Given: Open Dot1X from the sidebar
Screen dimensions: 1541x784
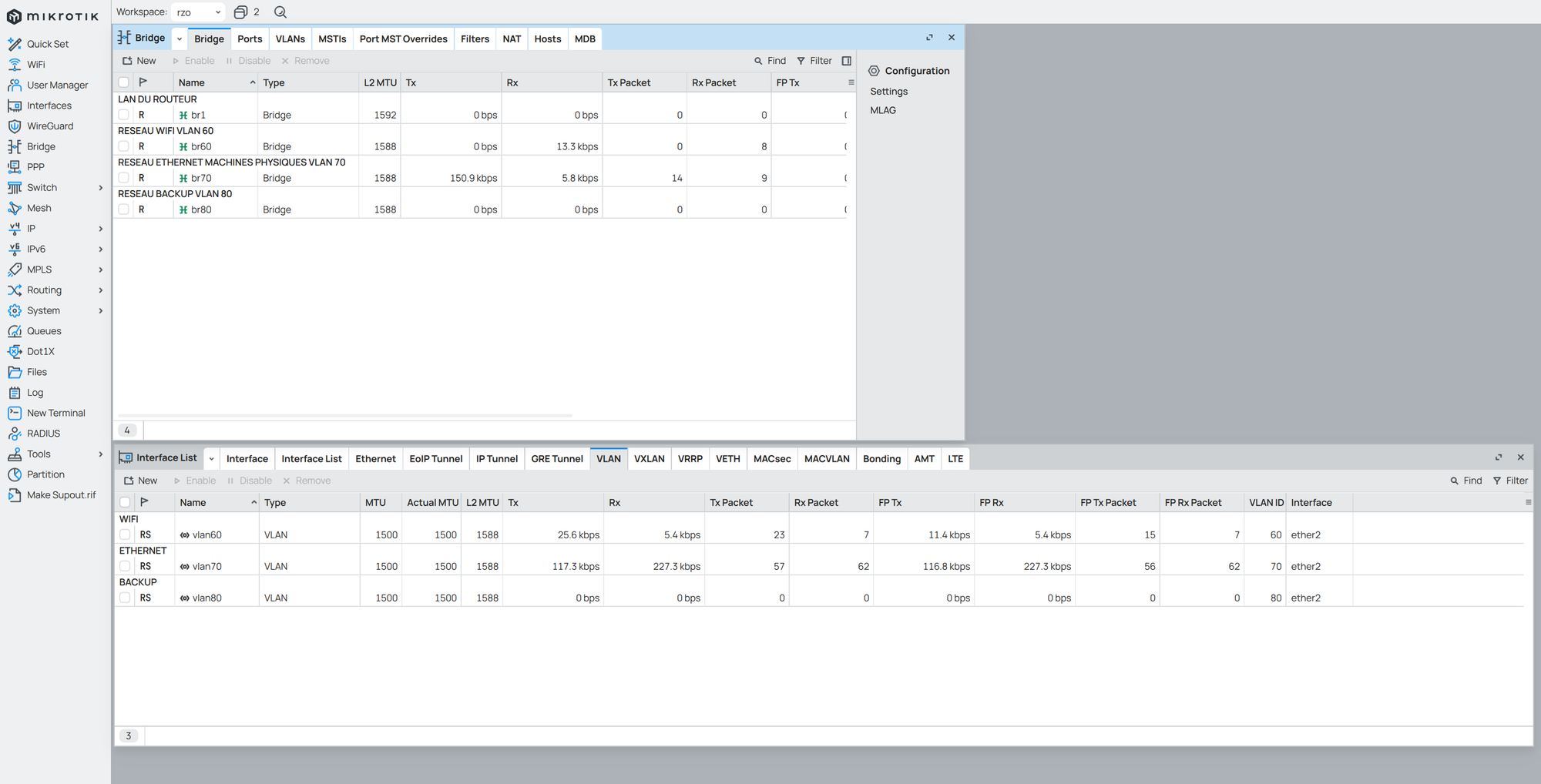Looking at the screenshot, I should (x=40, y=351).
